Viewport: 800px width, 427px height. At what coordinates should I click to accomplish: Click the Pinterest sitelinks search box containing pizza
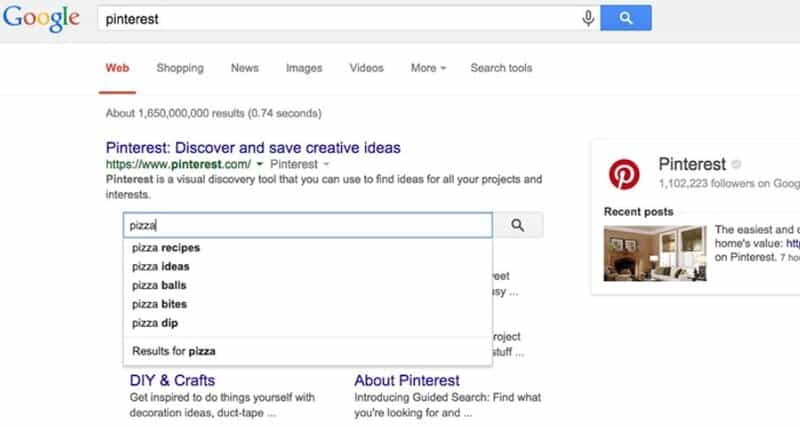click(x=308, y=226)
